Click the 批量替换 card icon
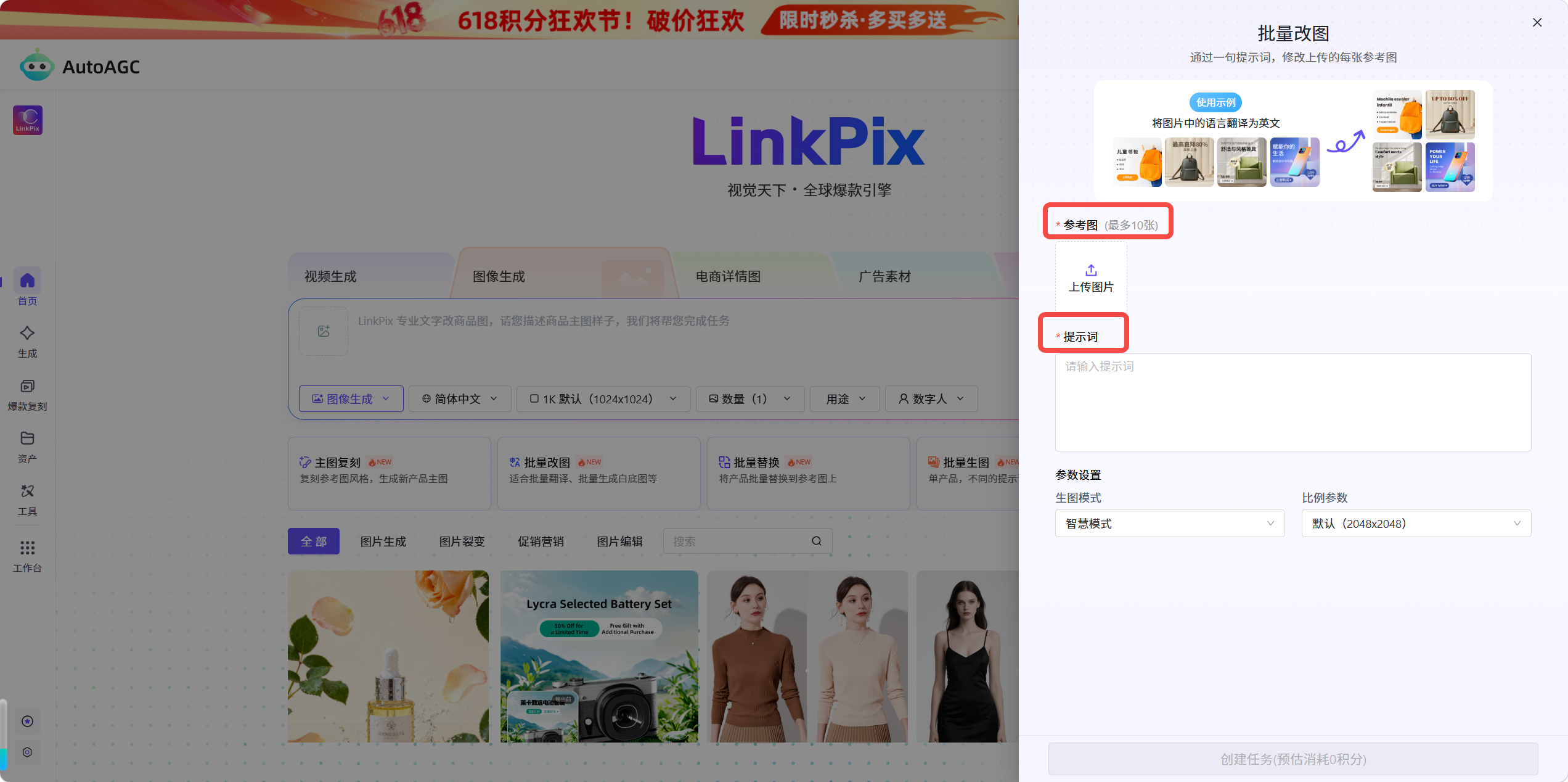This screenshot has height=782, width=1568. [x=724, y=463]
